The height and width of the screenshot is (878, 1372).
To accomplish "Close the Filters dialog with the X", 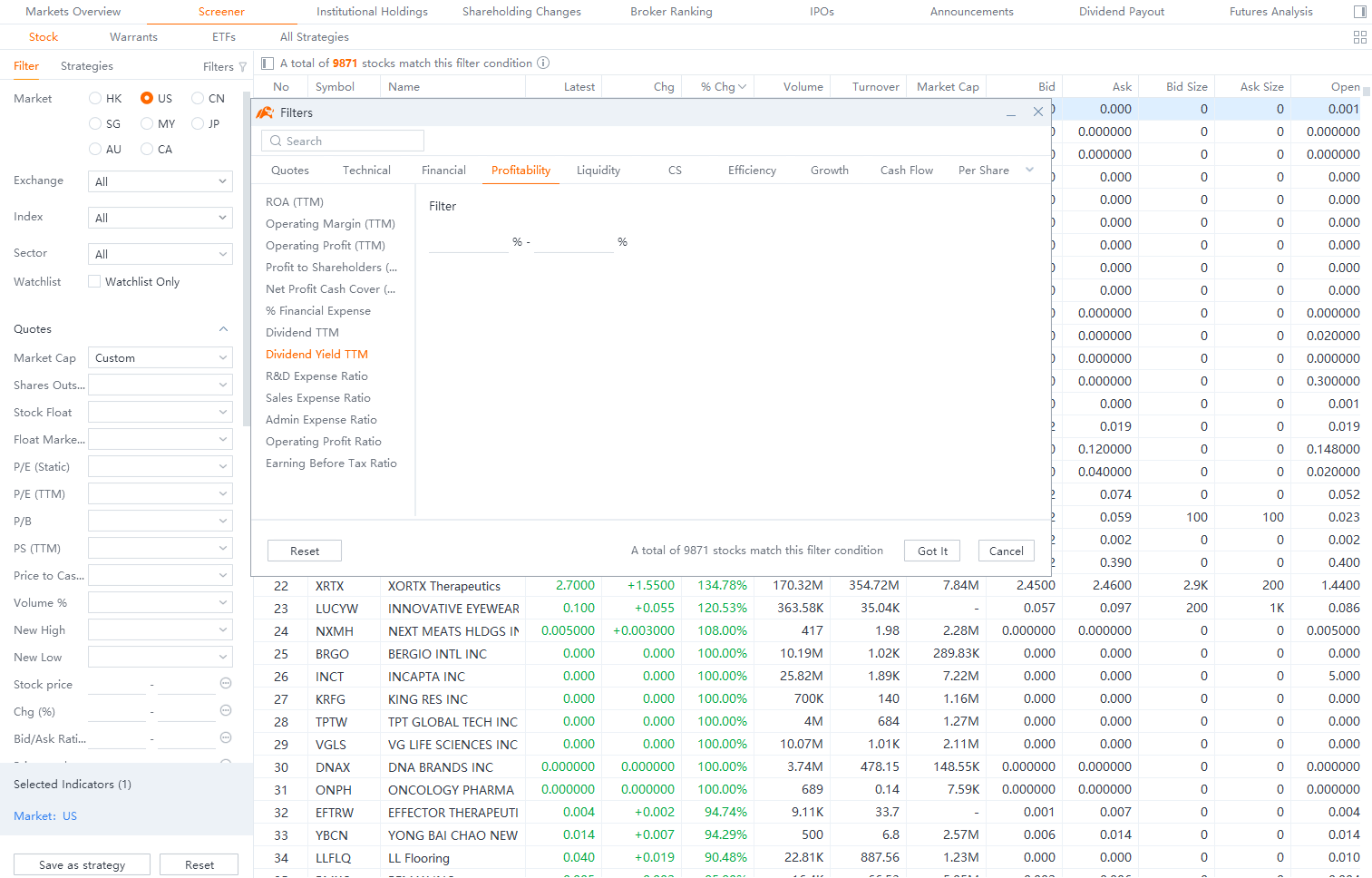I will [1037, 112].
